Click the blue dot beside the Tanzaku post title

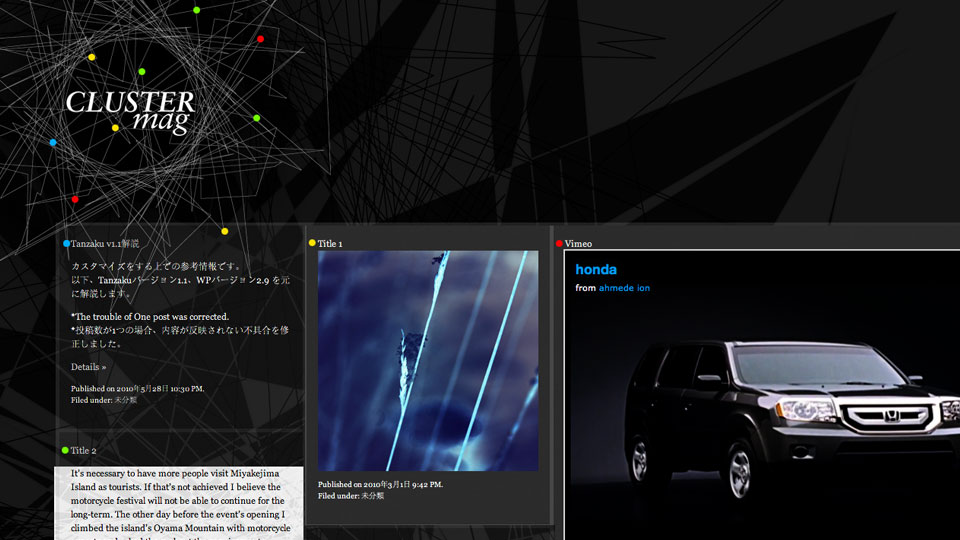(x=66, y=243)
